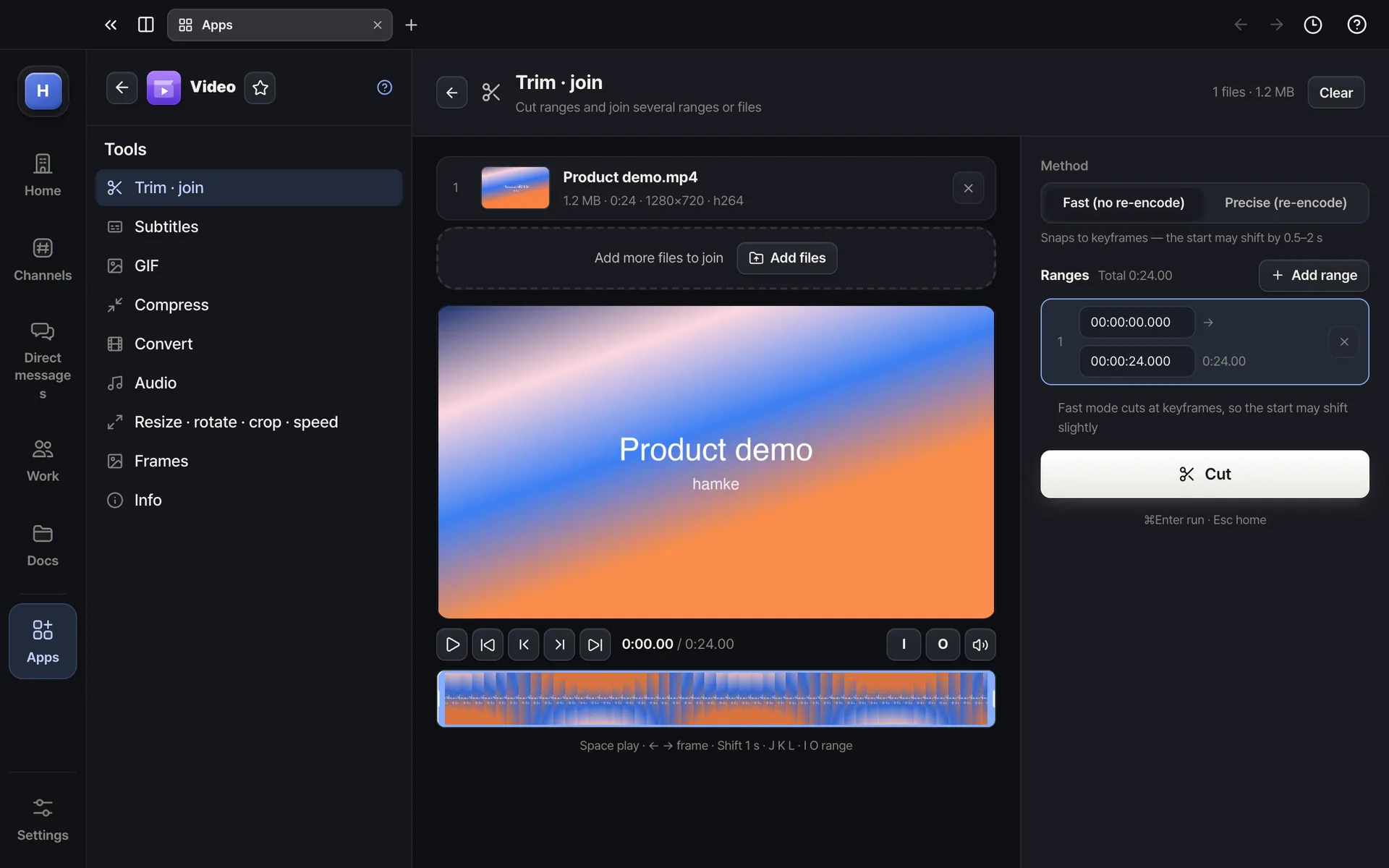Step back one frame
Image resolution: width=1389 pixels, height=868 pixels.
click(x=524, y=644)
